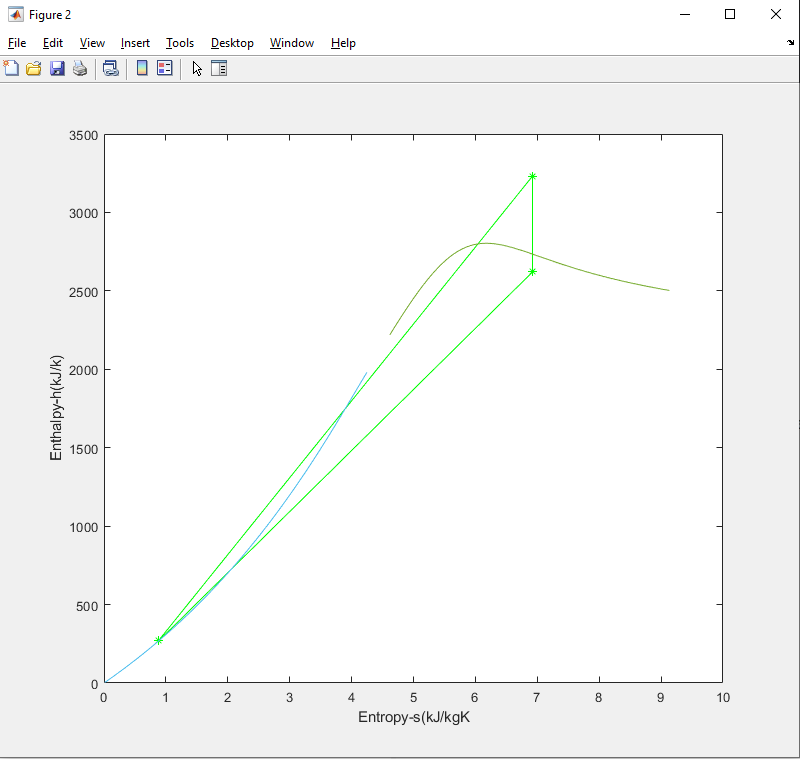Open the Tools menu
800x759 pixels.
(x=179, y=43)
